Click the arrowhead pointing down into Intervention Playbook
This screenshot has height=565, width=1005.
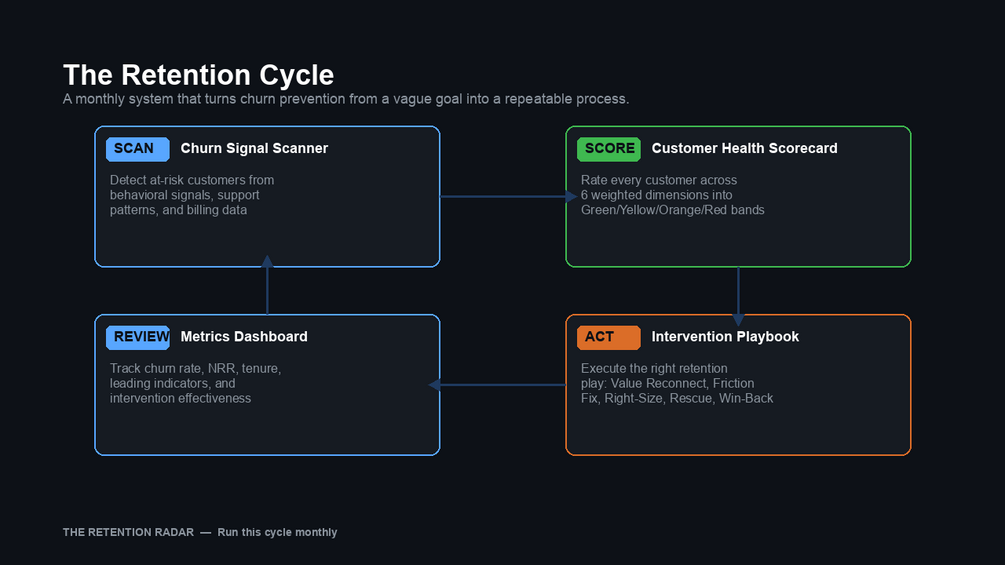[738, 317]
